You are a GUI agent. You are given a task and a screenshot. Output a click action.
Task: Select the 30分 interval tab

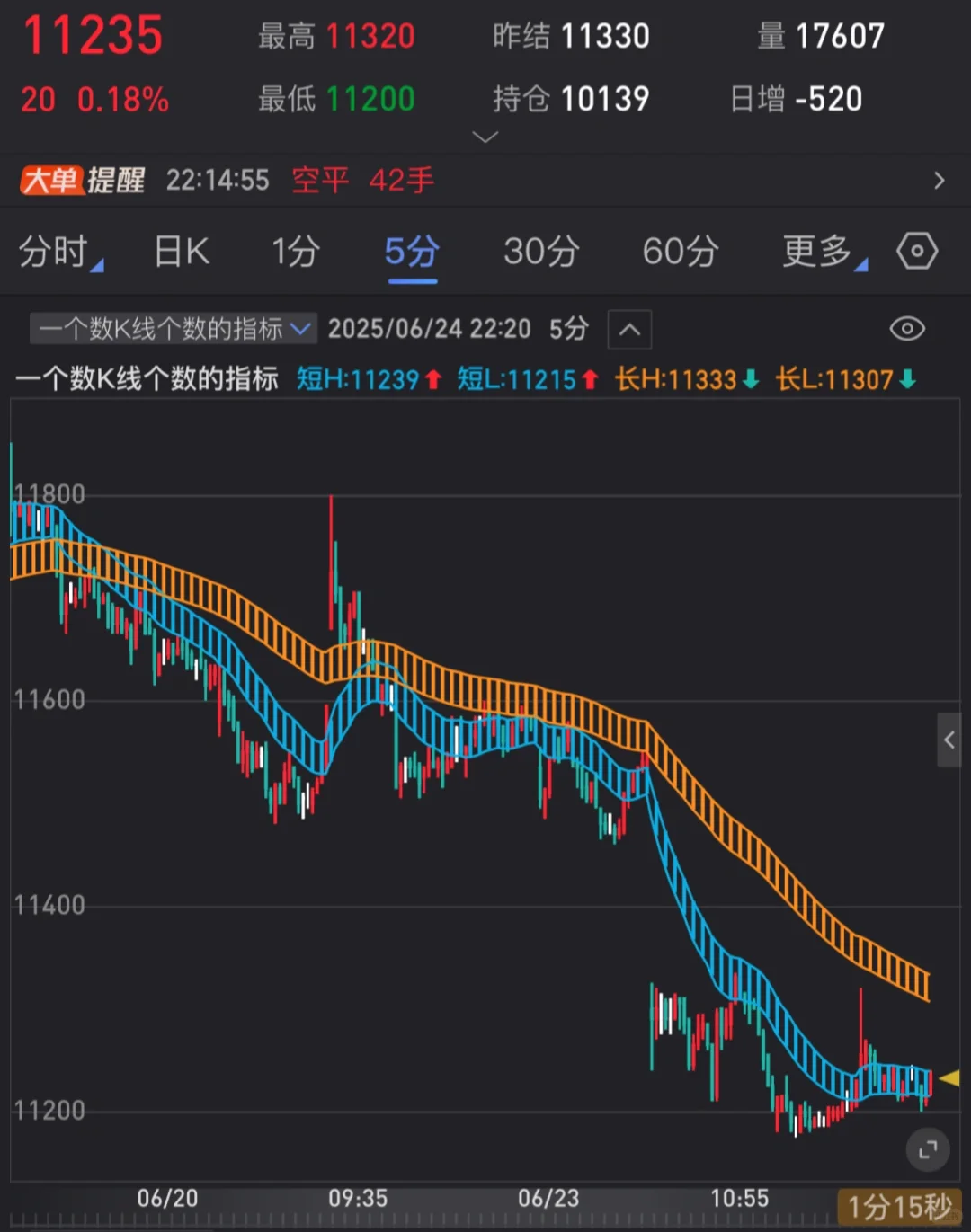[541, 253]
